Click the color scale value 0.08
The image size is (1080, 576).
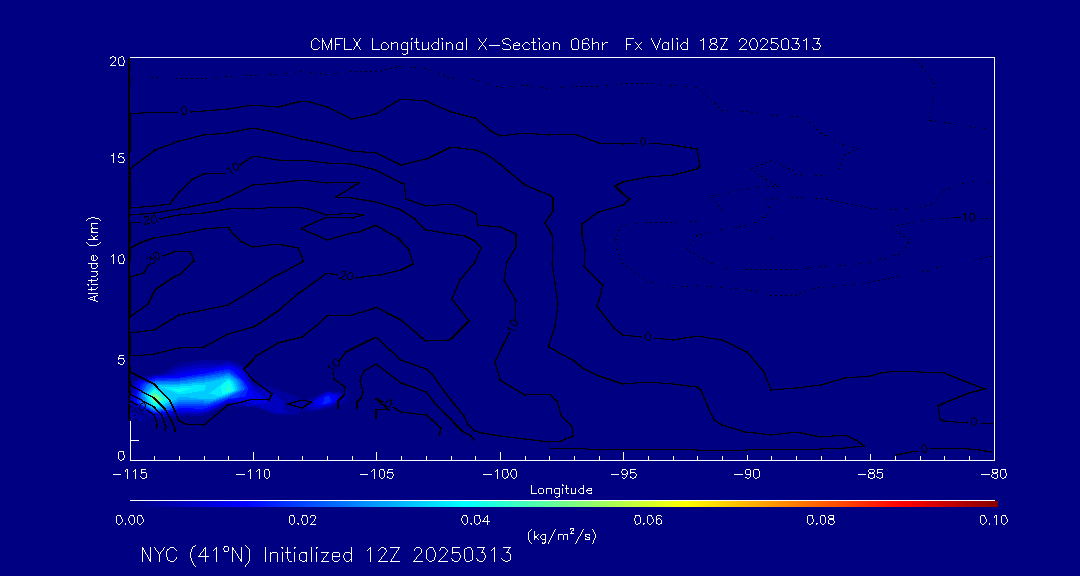(x=821, y=520)
